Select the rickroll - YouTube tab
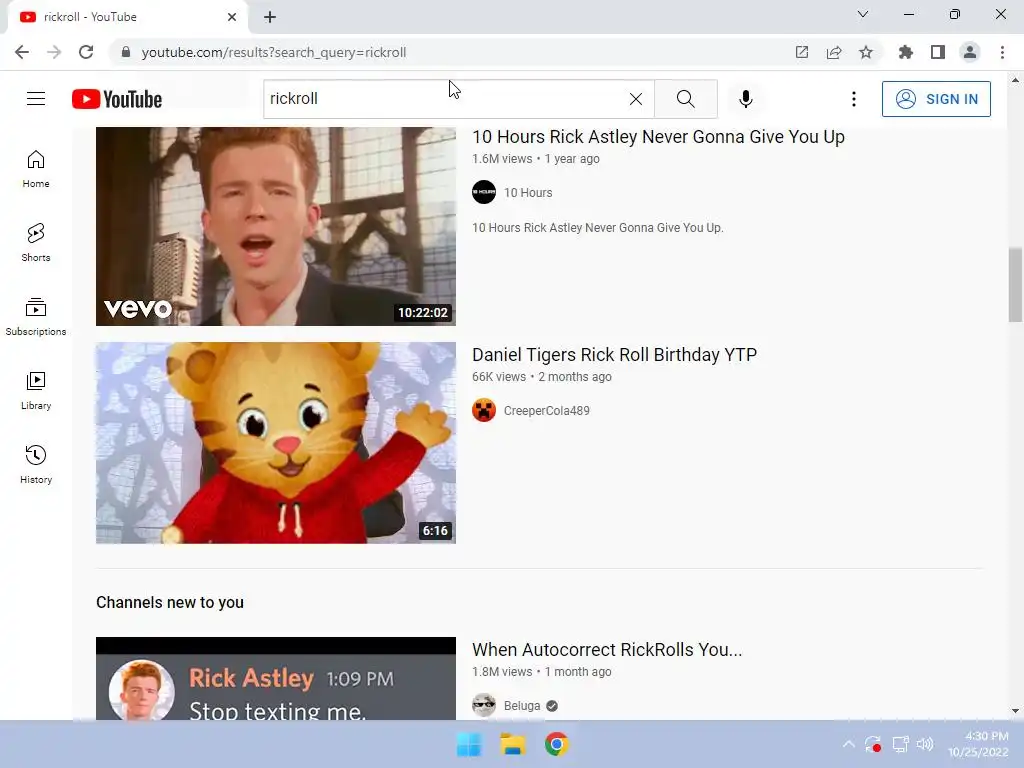The image size is (1024, 768). tap(127, 17)
